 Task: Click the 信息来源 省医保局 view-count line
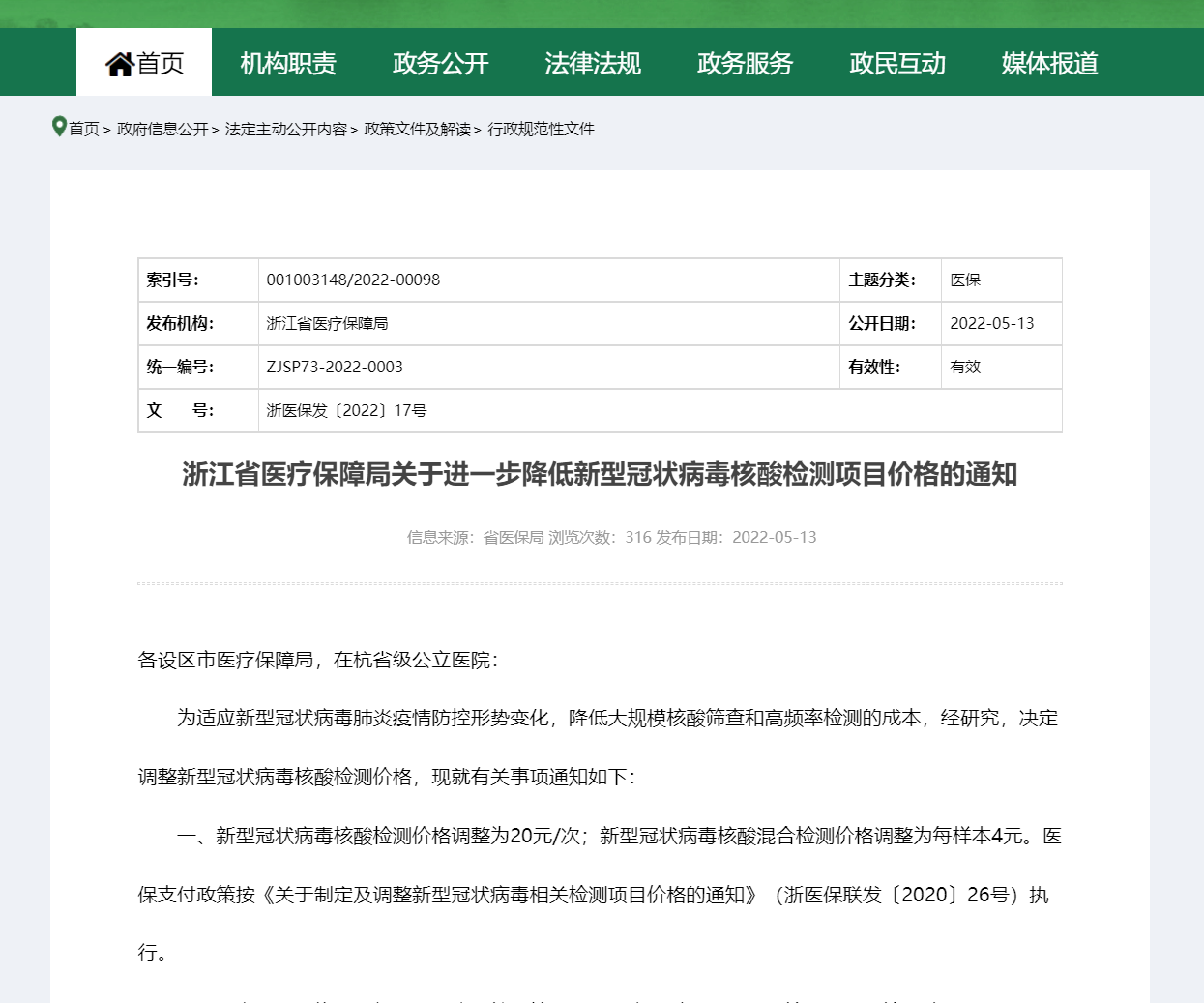click(611, 537)
